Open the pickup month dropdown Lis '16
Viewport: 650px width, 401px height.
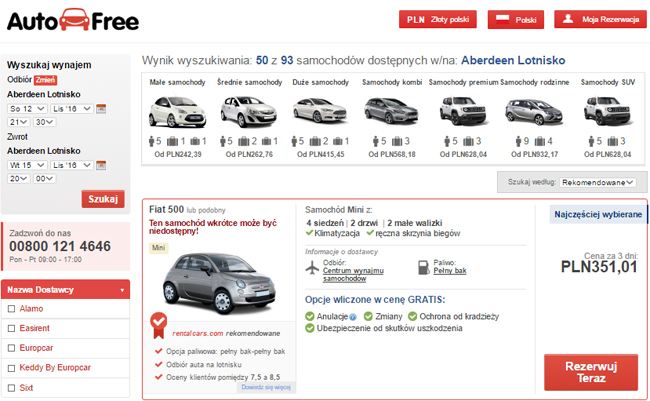coord(72,109)
